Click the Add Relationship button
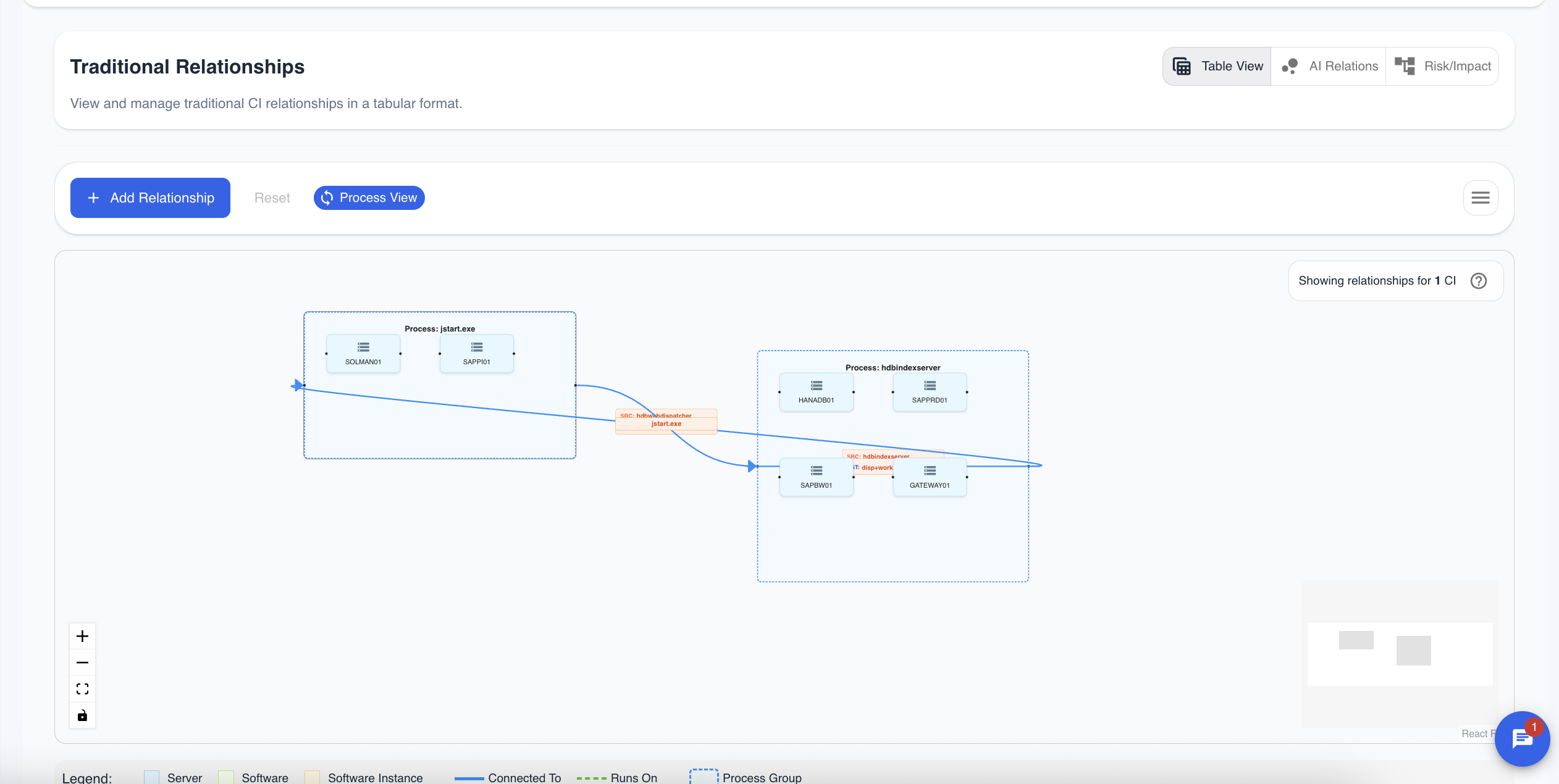 pos(150,198)
